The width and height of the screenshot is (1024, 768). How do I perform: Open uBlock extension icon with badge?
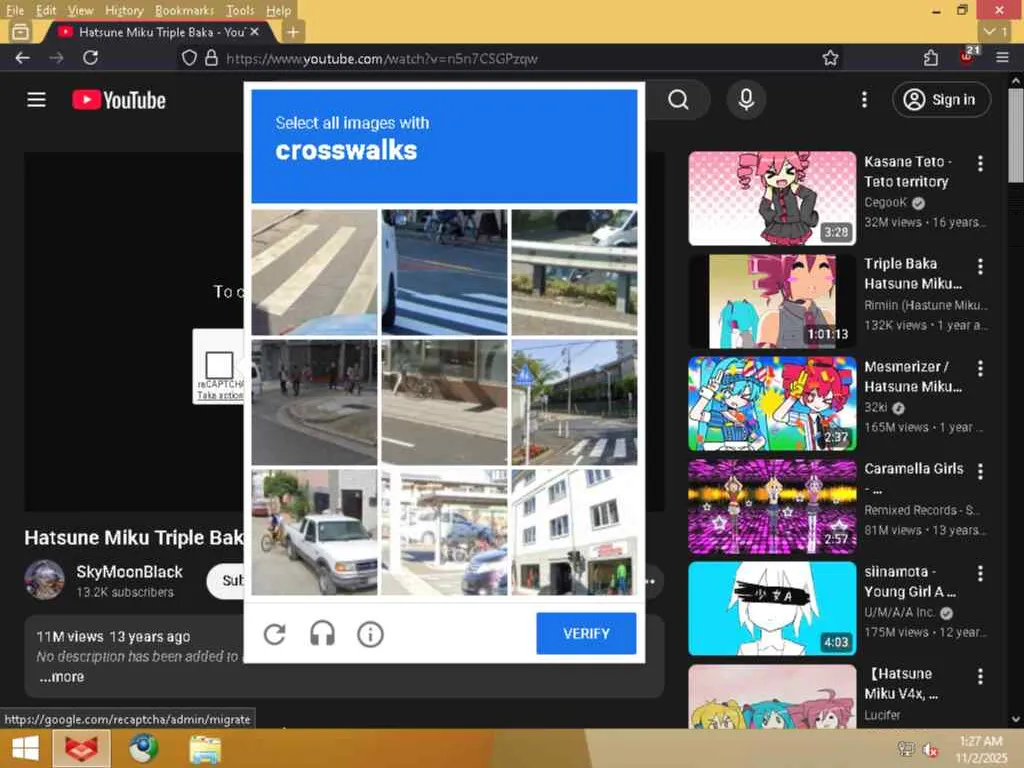pos(968,57)
